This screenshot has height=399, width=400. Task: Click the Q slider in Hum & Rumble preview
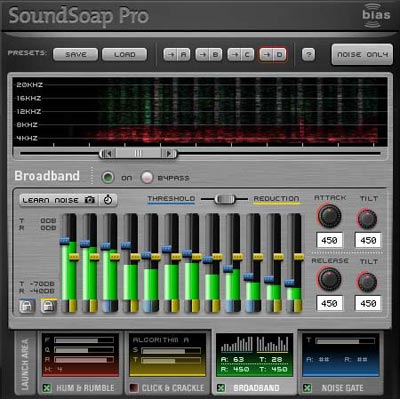point(84,350)
